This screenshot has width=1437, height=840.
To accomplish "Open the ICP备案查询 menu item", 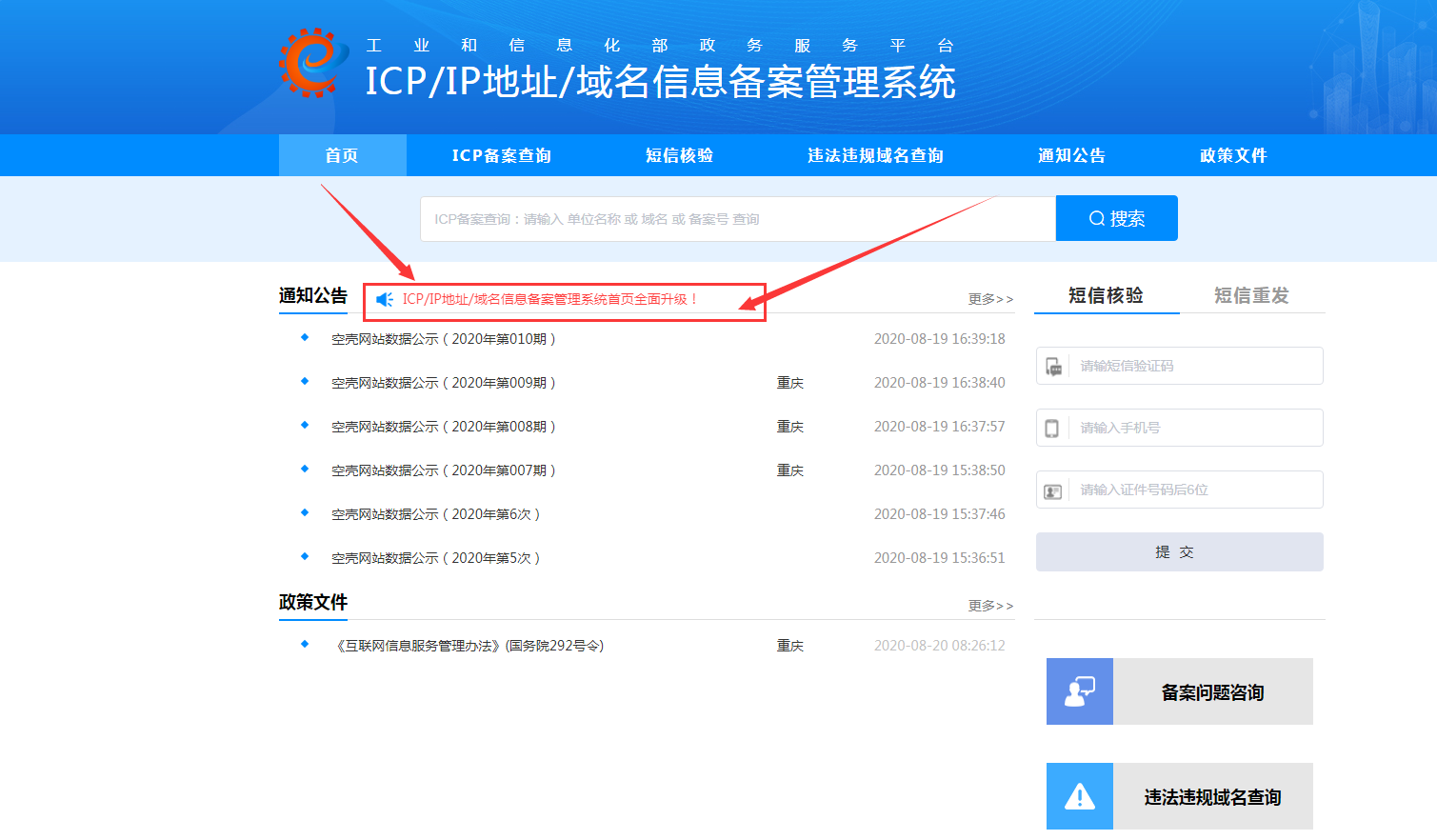I will [x=500, y=155].
